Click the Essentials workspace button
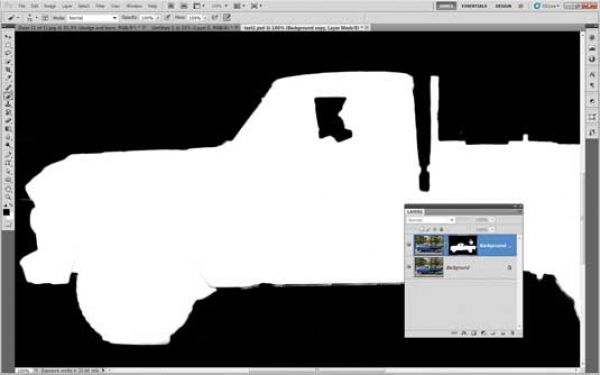This screenshot has width=600, height=375. tap(474, 6)
